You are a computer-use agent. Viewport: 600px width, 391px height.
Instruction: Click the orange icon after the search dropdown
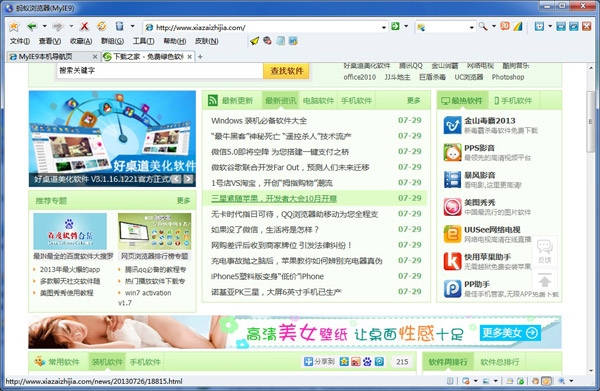[x=505, y=26]
